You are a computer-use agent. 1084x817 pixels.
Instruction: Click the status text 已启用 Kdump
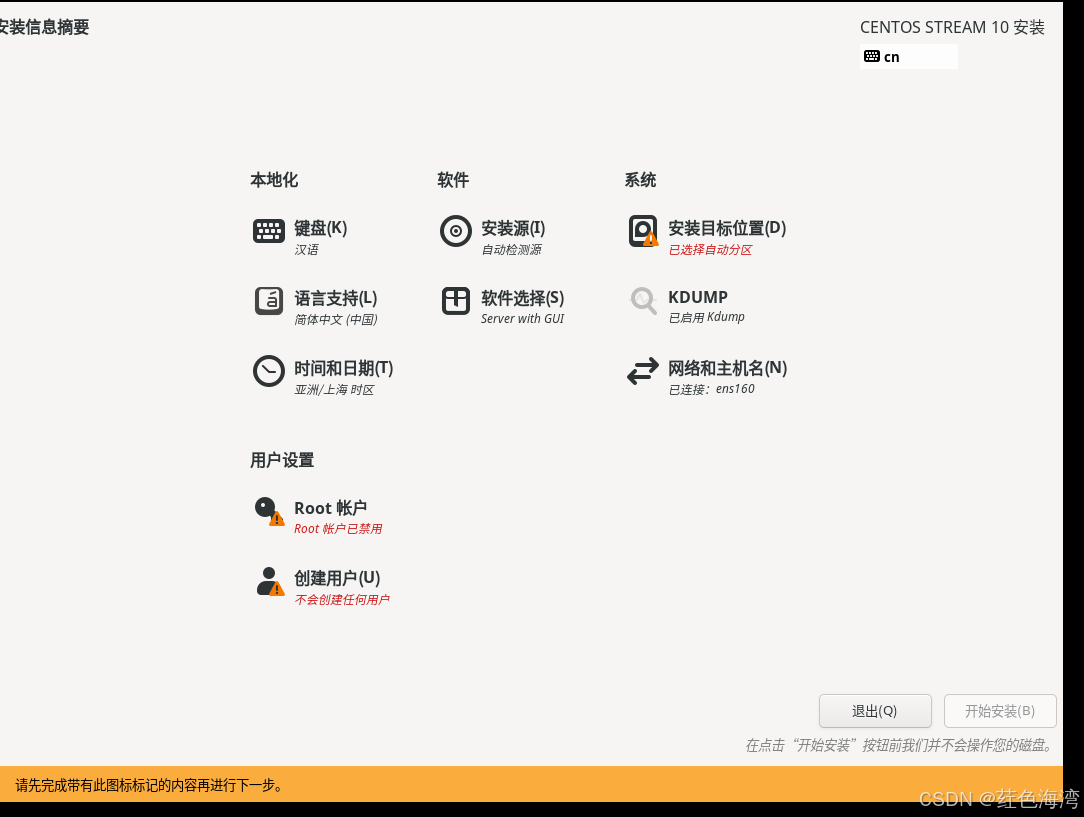coord(707,317)
